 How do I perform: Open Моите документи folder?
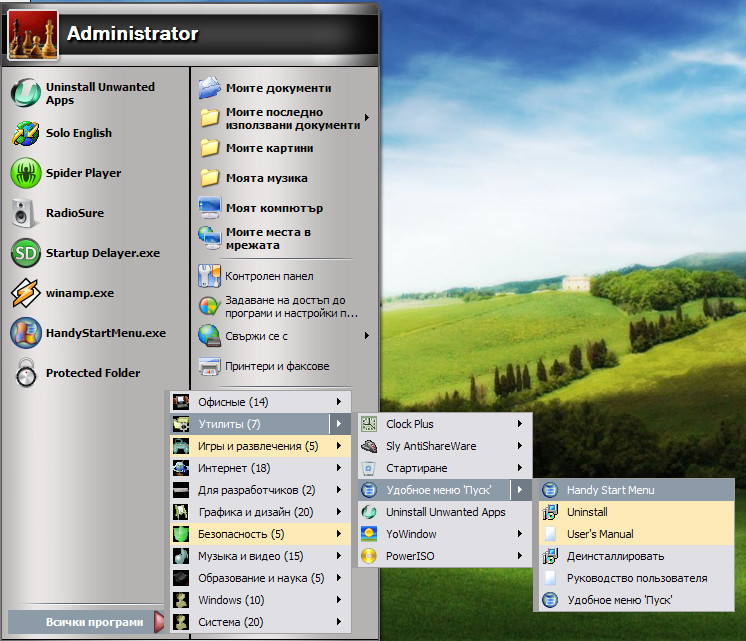click(x=278, y=88)
